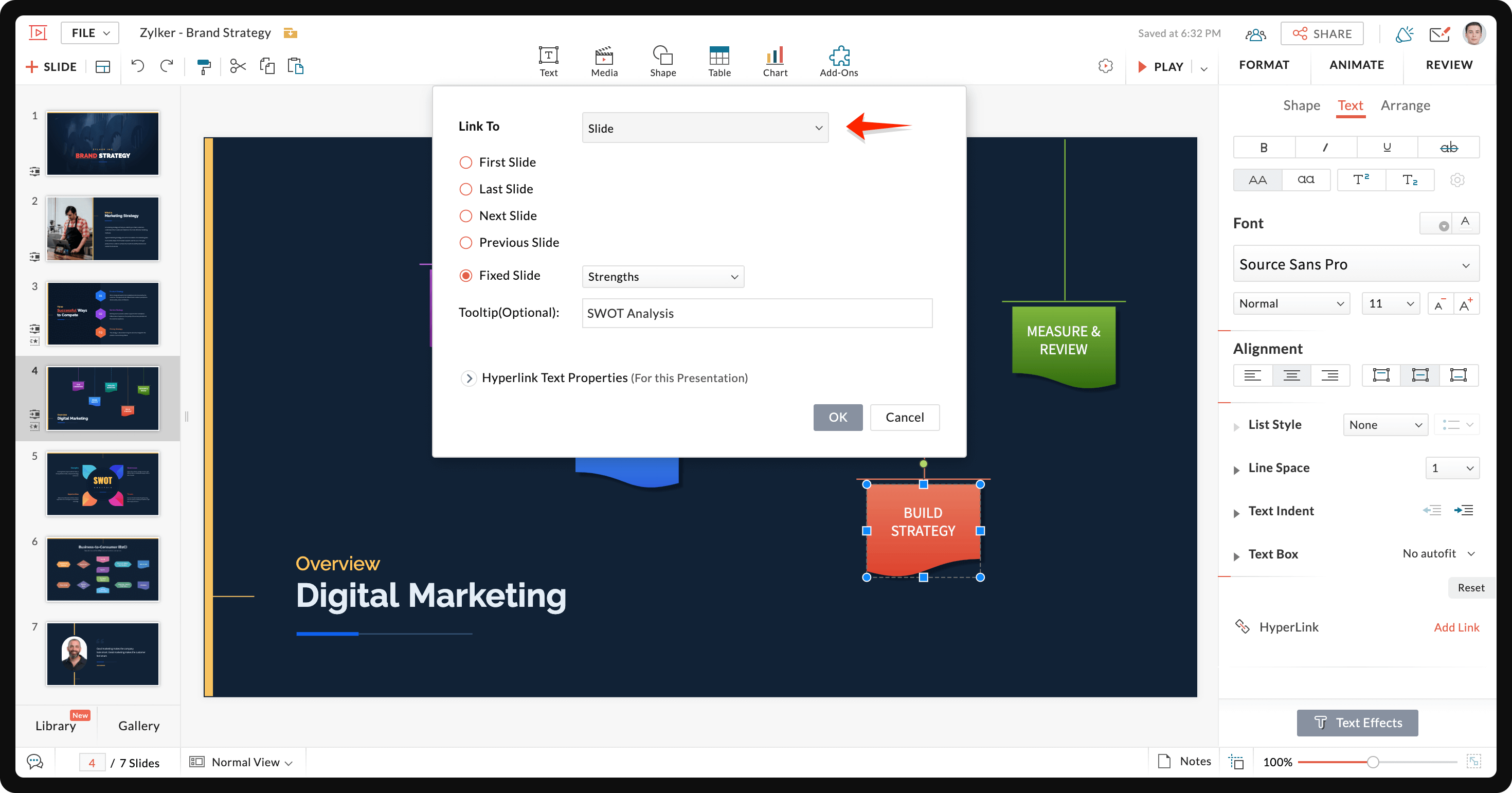
Task: Choose the Next Slide radio option
Action: coord(466,216)
